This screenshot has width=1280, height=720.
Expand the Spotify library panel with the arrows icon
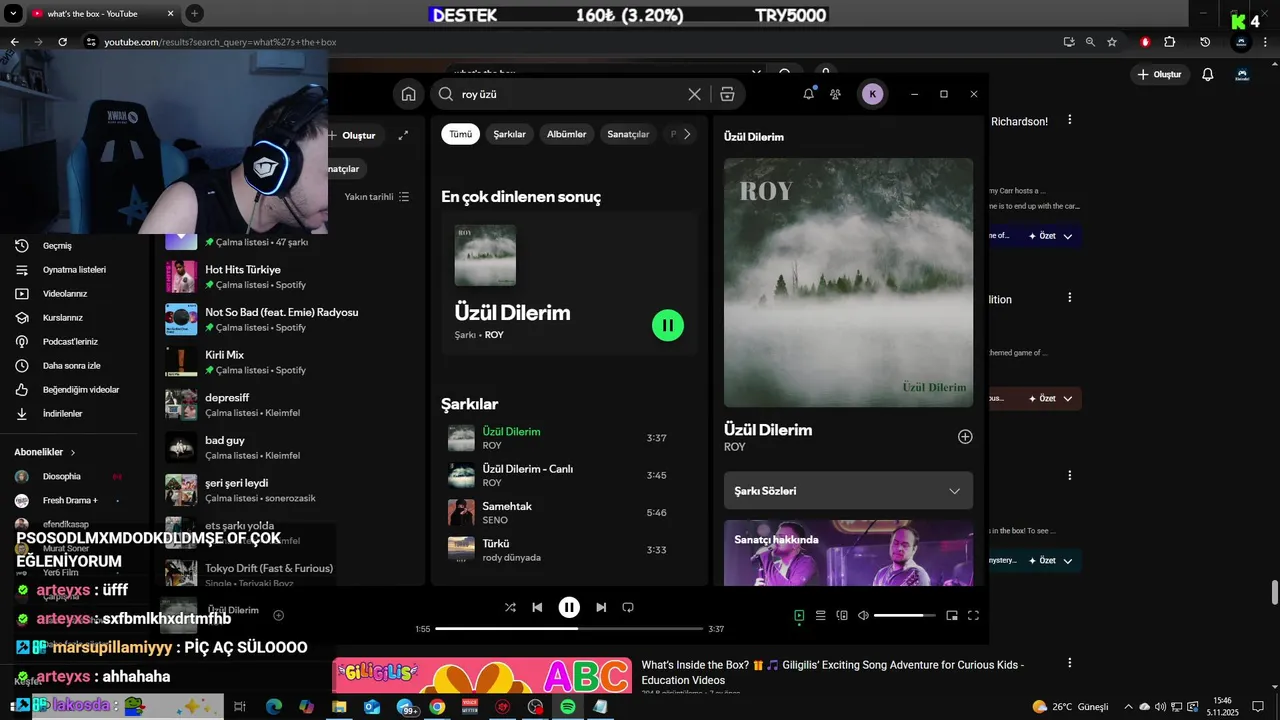tap(403, 135)
